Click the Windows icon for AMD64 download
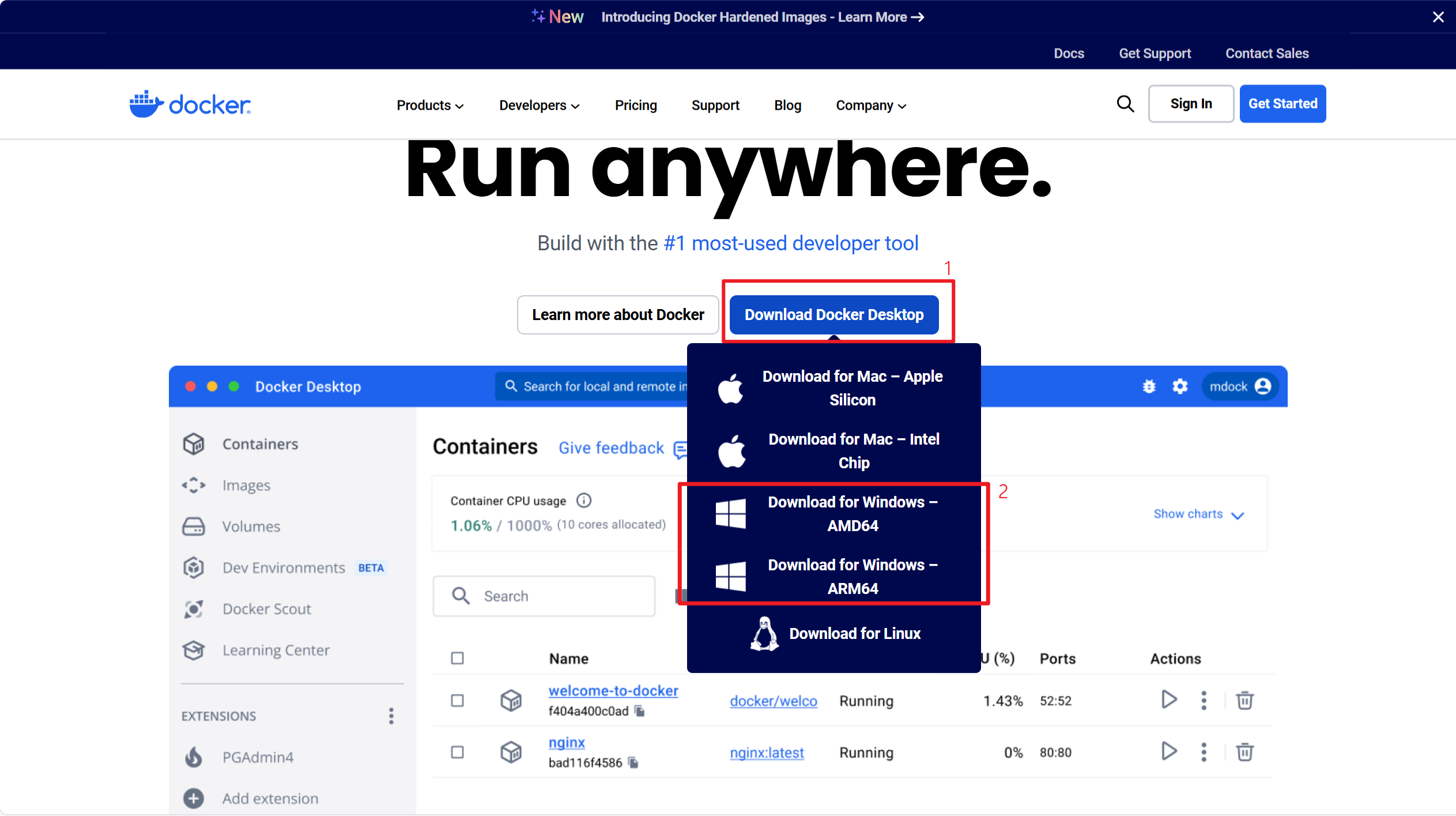Image resolution: width=1456 pixels, height=816 pixels. (730, 513)
